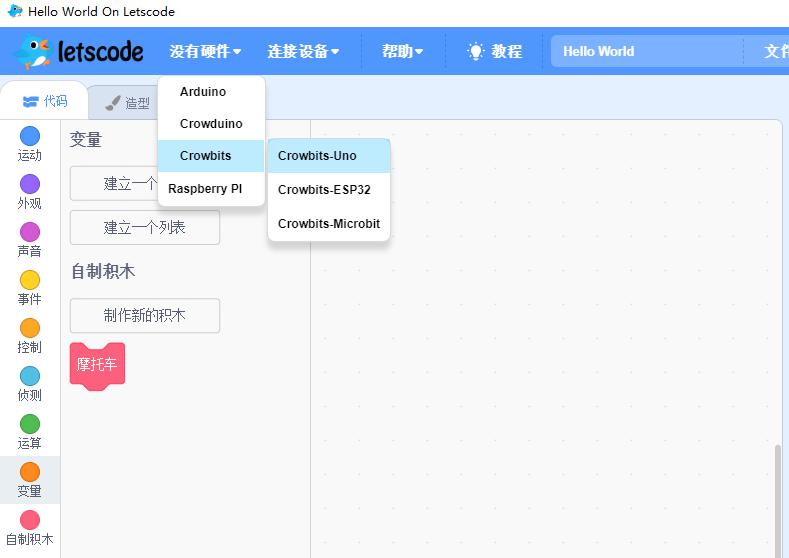Click the Hello World project name field
Image resolution: width=789 pixels, height=558 pixels.
pos(647,51)
